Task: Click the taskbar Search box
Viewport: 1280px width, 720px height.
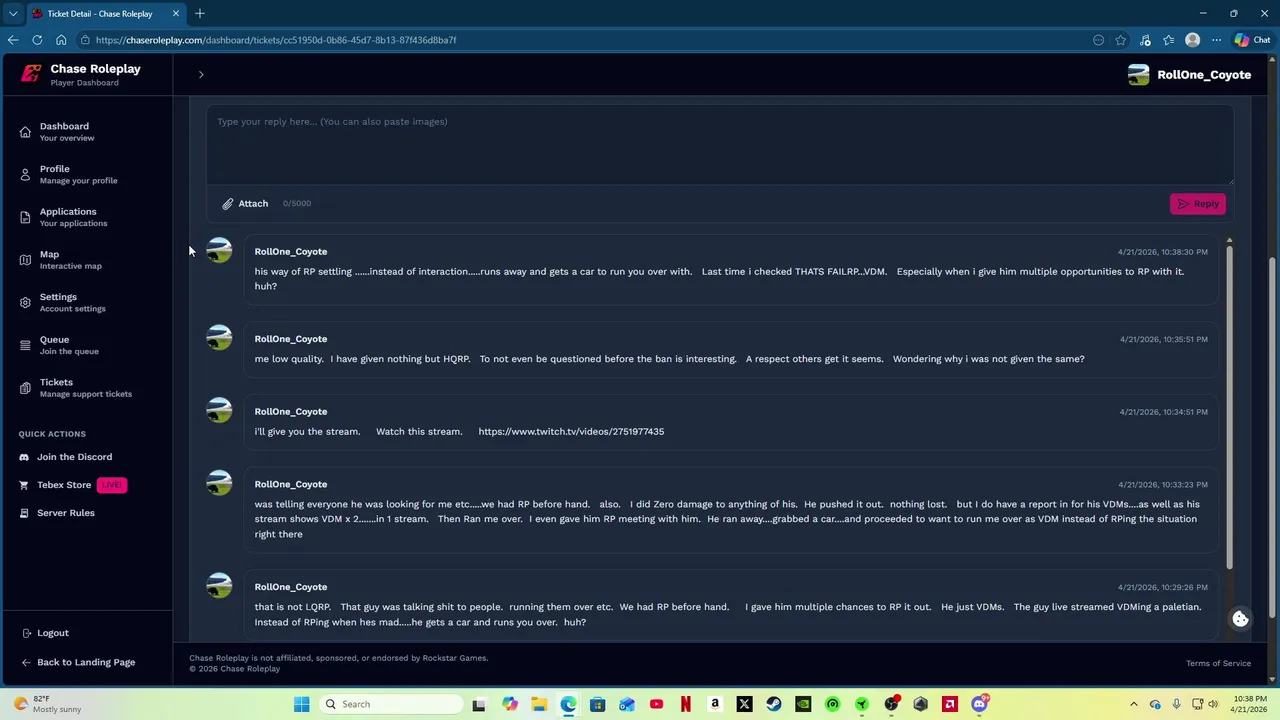Action: [x=389, y=704]
